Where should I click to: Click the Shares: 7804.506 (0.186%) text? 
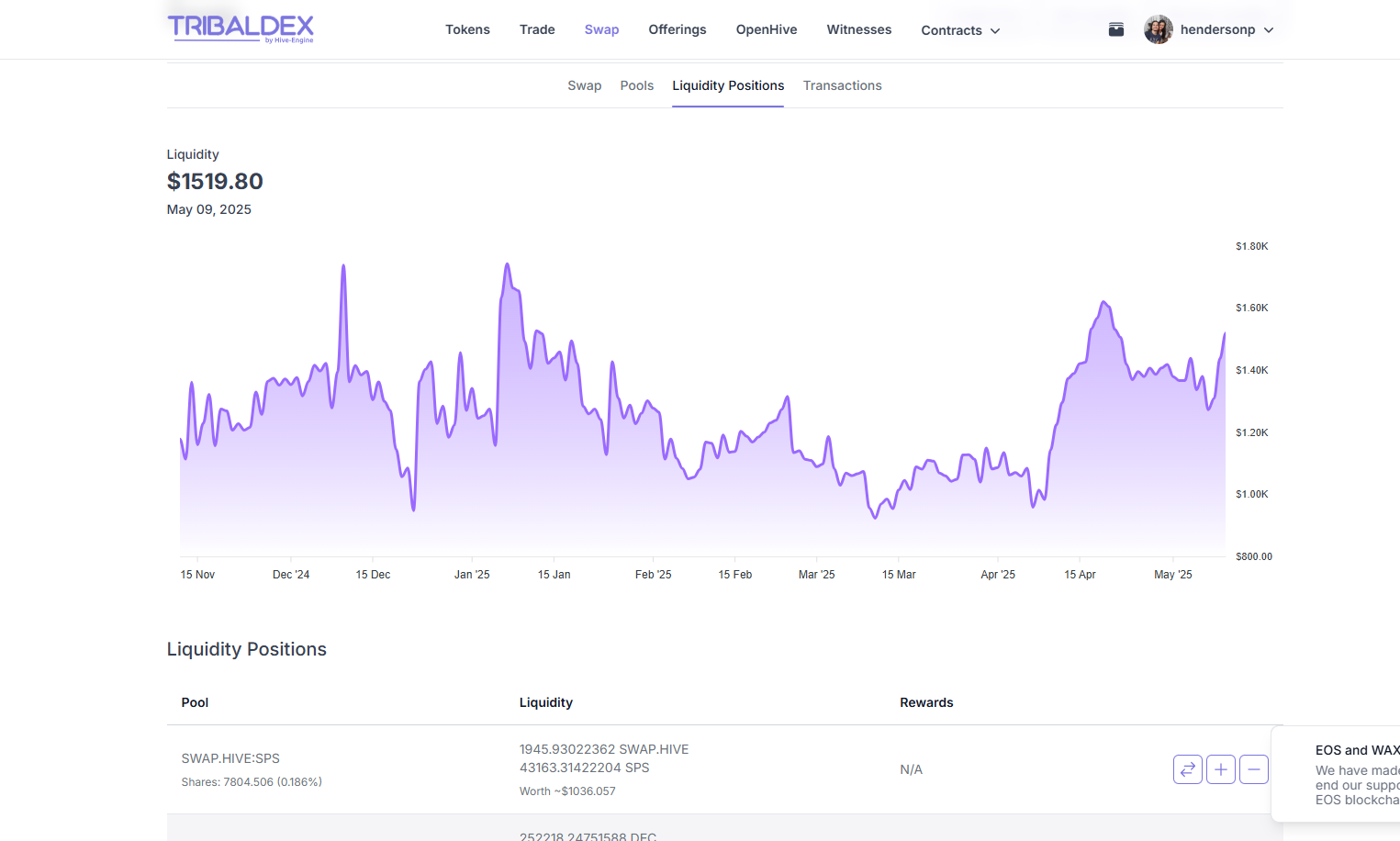point(252,782)
